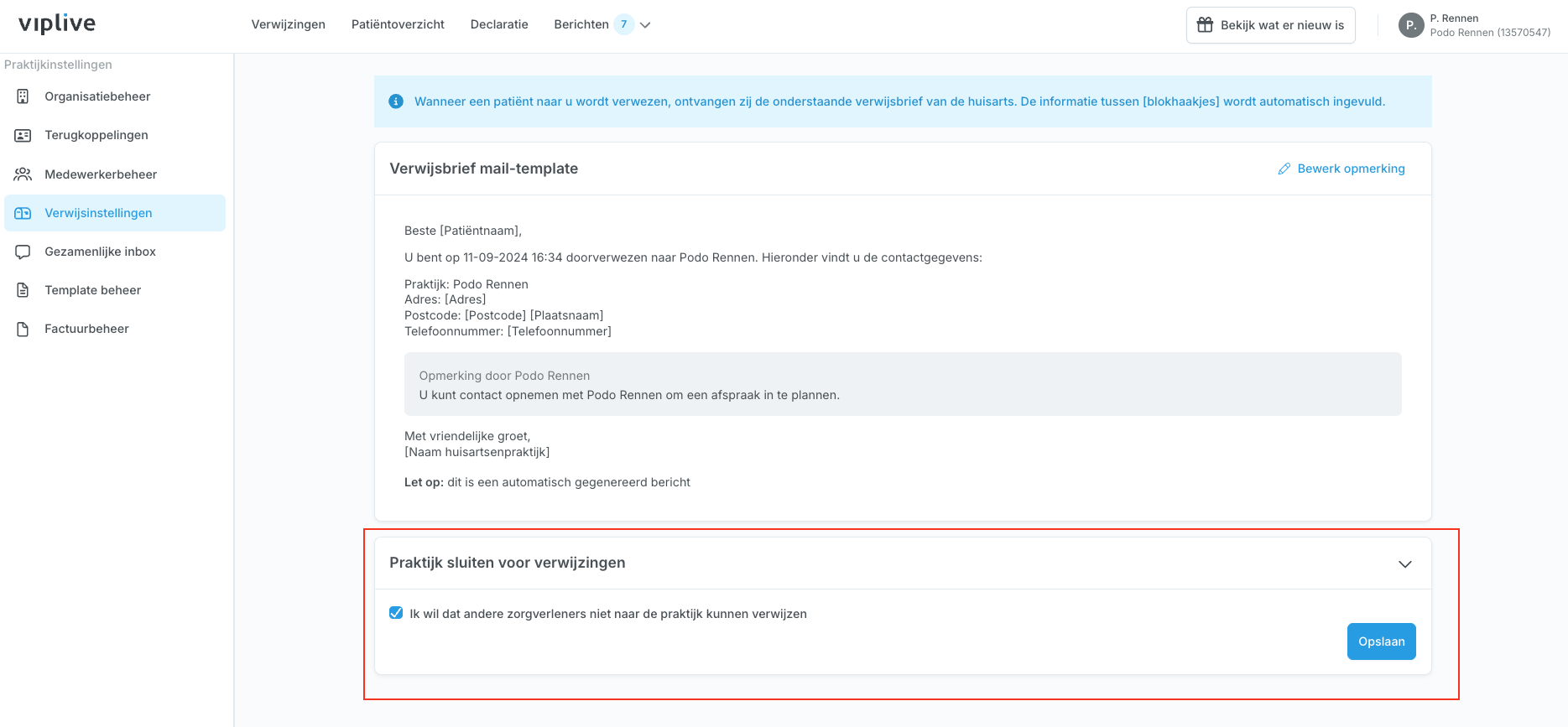Click the Verwijsbrief mail-template heading

pos(484,169)
